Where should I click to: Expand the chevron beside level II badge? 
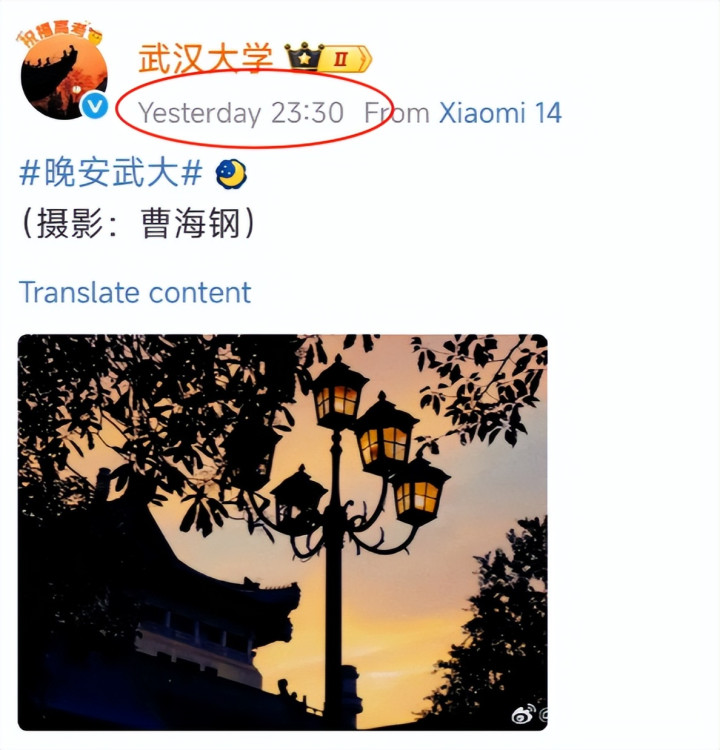point(366,59)
